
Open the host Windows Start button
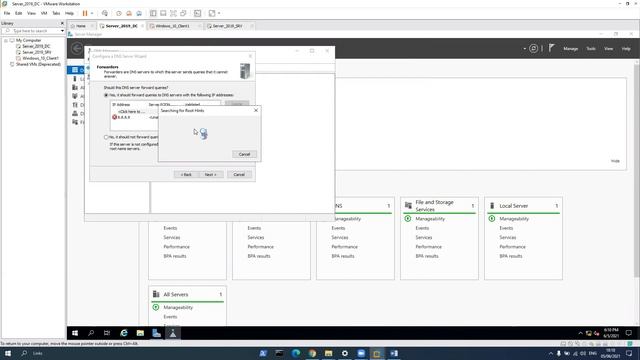point(7,353)
